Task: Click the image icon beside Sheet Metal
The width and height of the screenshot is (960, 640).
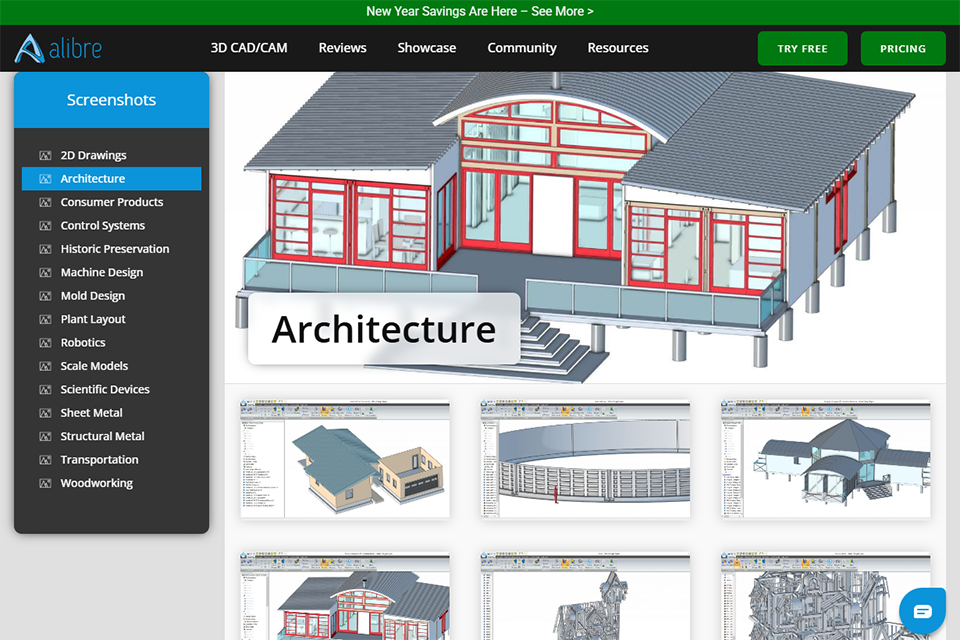Action: (45, 413)
